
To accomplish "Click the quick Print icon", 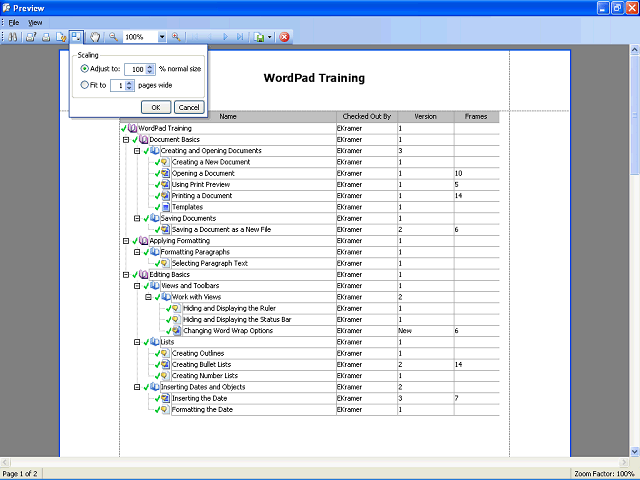I will coord(46,37).
